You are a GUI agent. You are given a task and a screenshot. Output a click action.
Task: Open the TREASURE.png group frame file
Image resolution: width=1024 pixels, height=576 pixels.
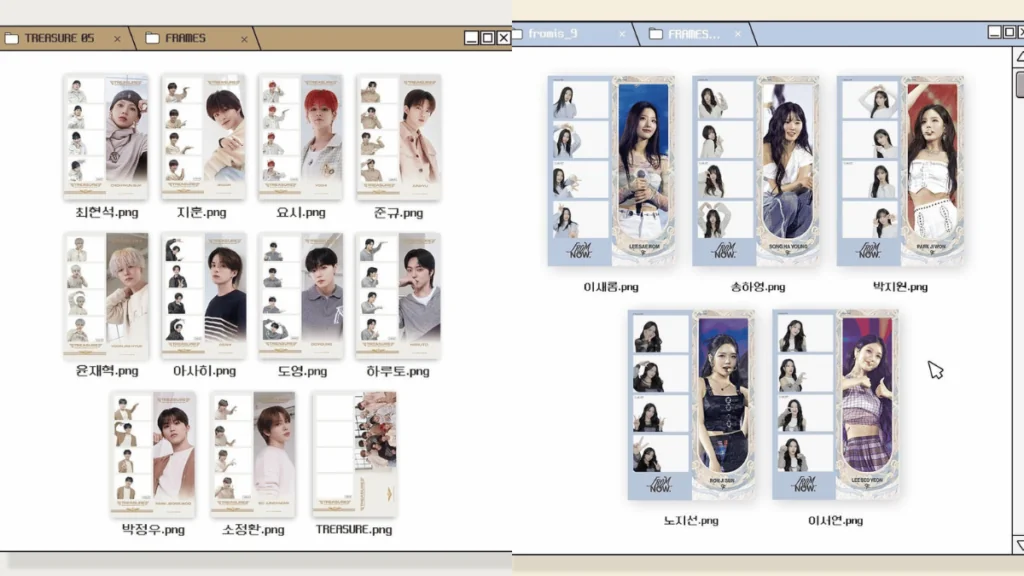click(355, 453)
